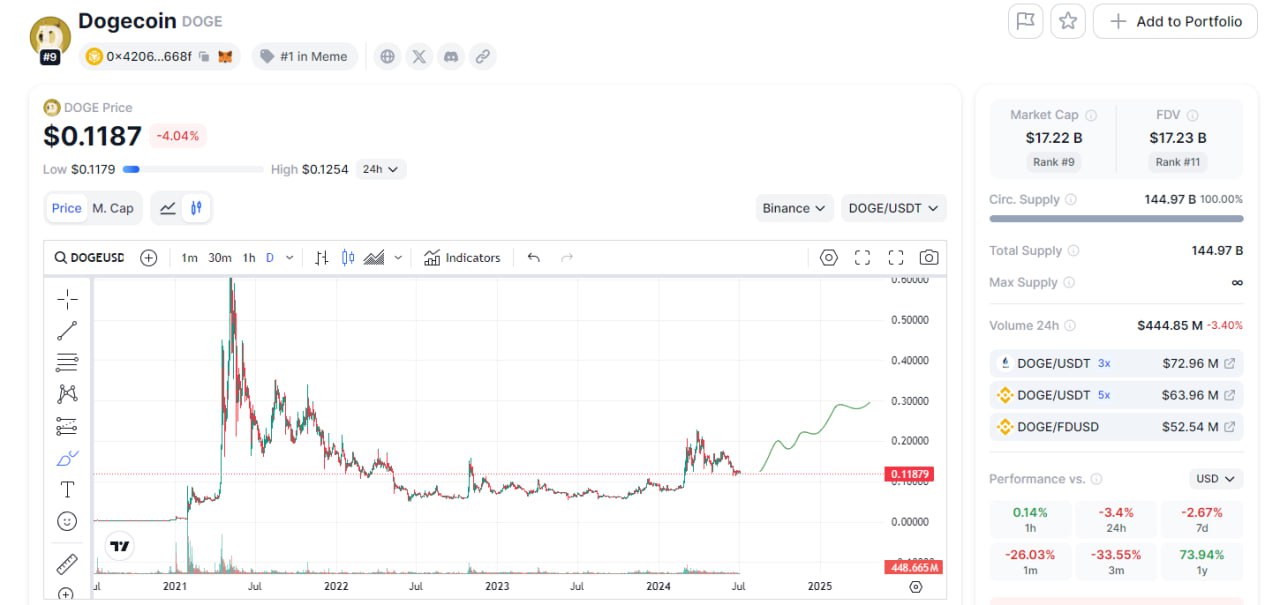Open the Binance exchange dropdown
The width and height of the screenshot is (1280, 605).
(795, 208)
